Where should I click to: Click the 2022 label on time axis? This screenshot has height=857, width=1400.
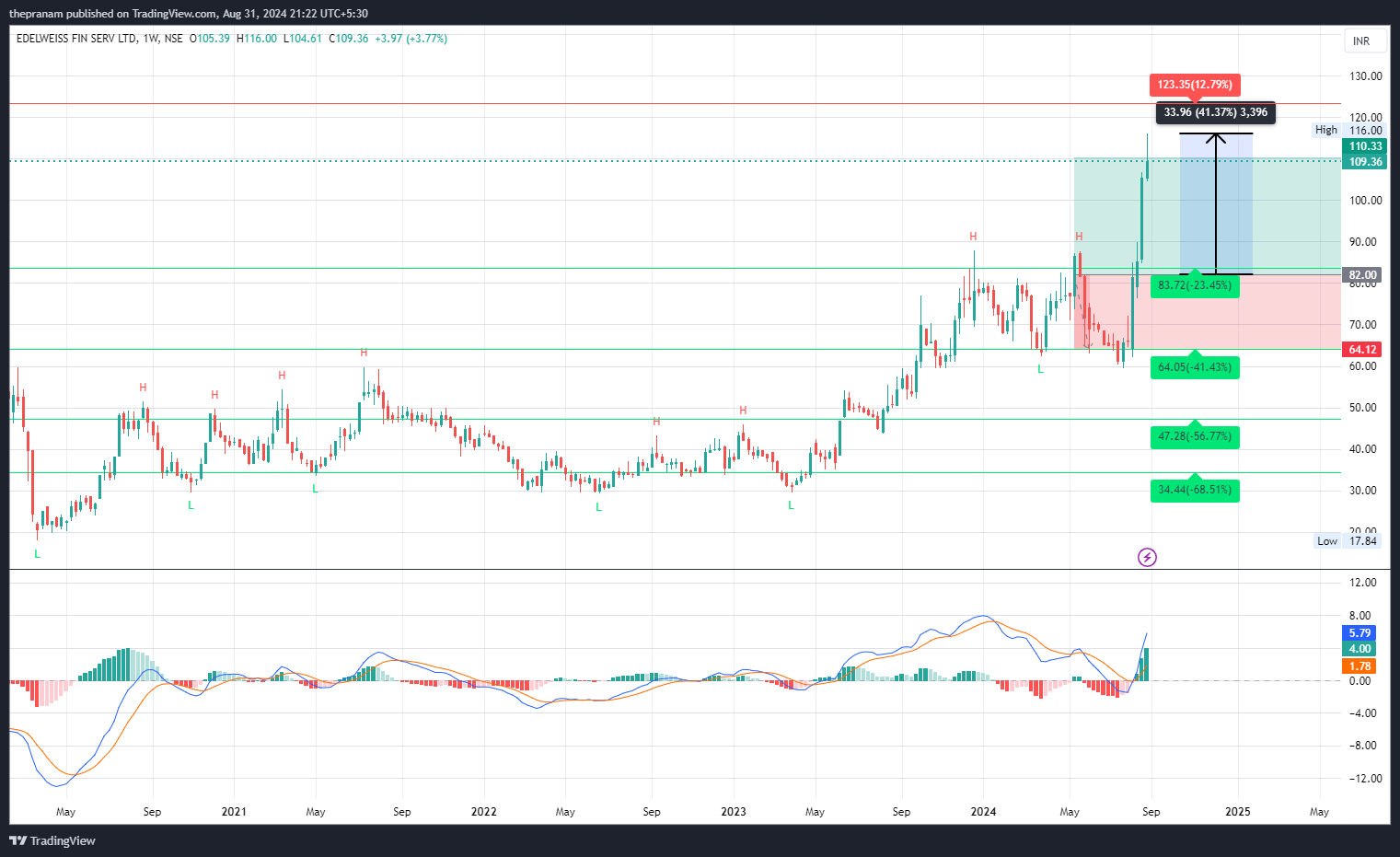[x=483, y=812]
